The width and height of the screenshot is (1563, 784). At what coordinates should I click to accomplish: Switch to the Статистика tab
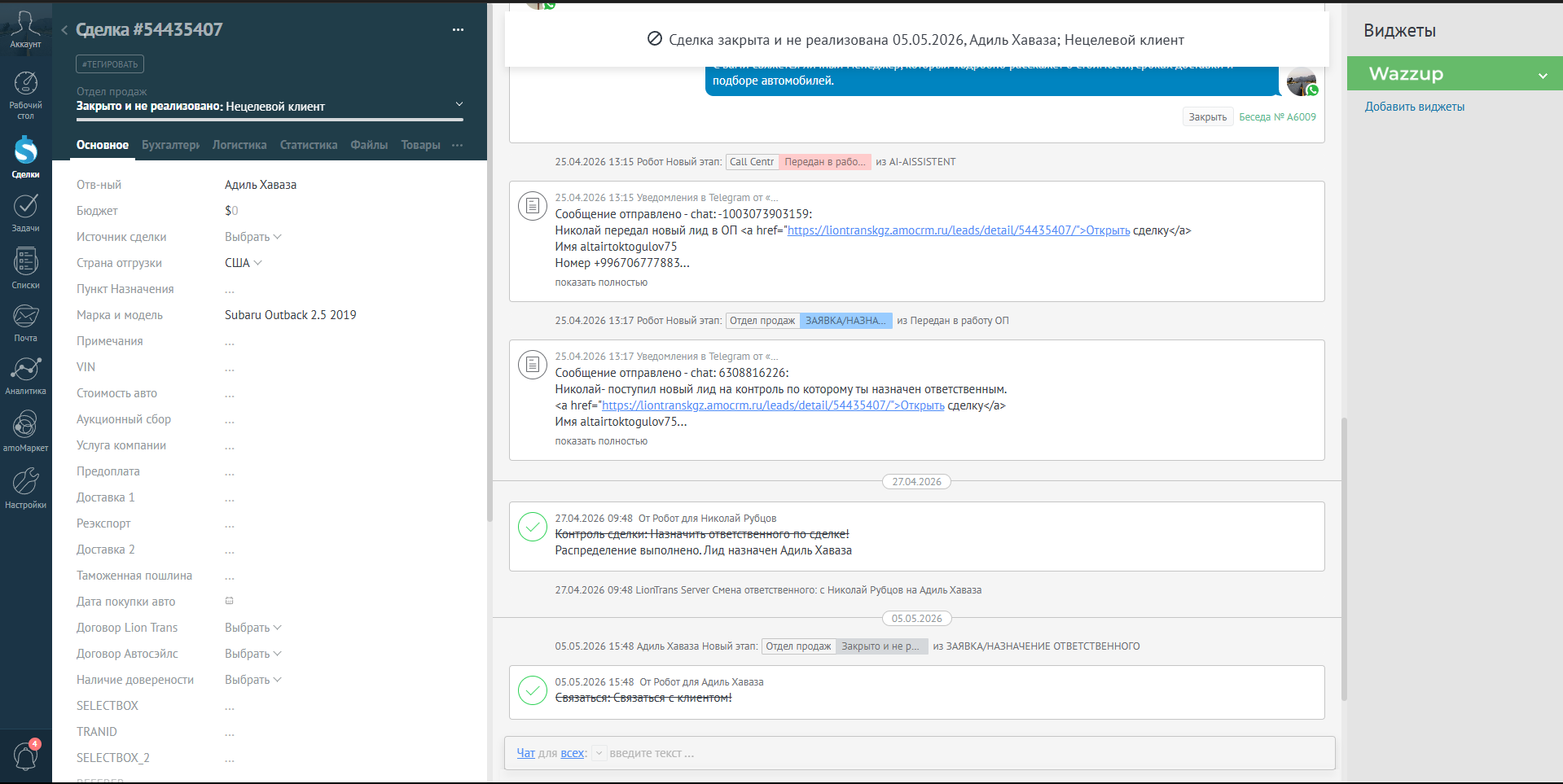[309, 145]
